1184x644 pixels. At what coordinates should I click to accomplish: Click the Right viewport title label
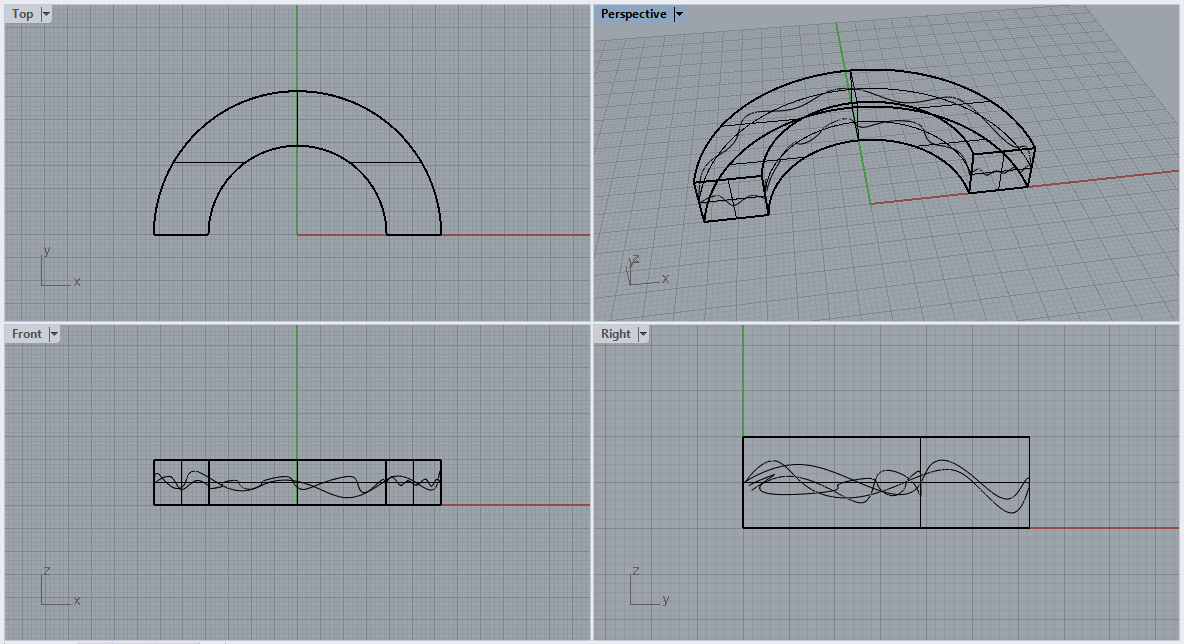click(x=616, y=334)
